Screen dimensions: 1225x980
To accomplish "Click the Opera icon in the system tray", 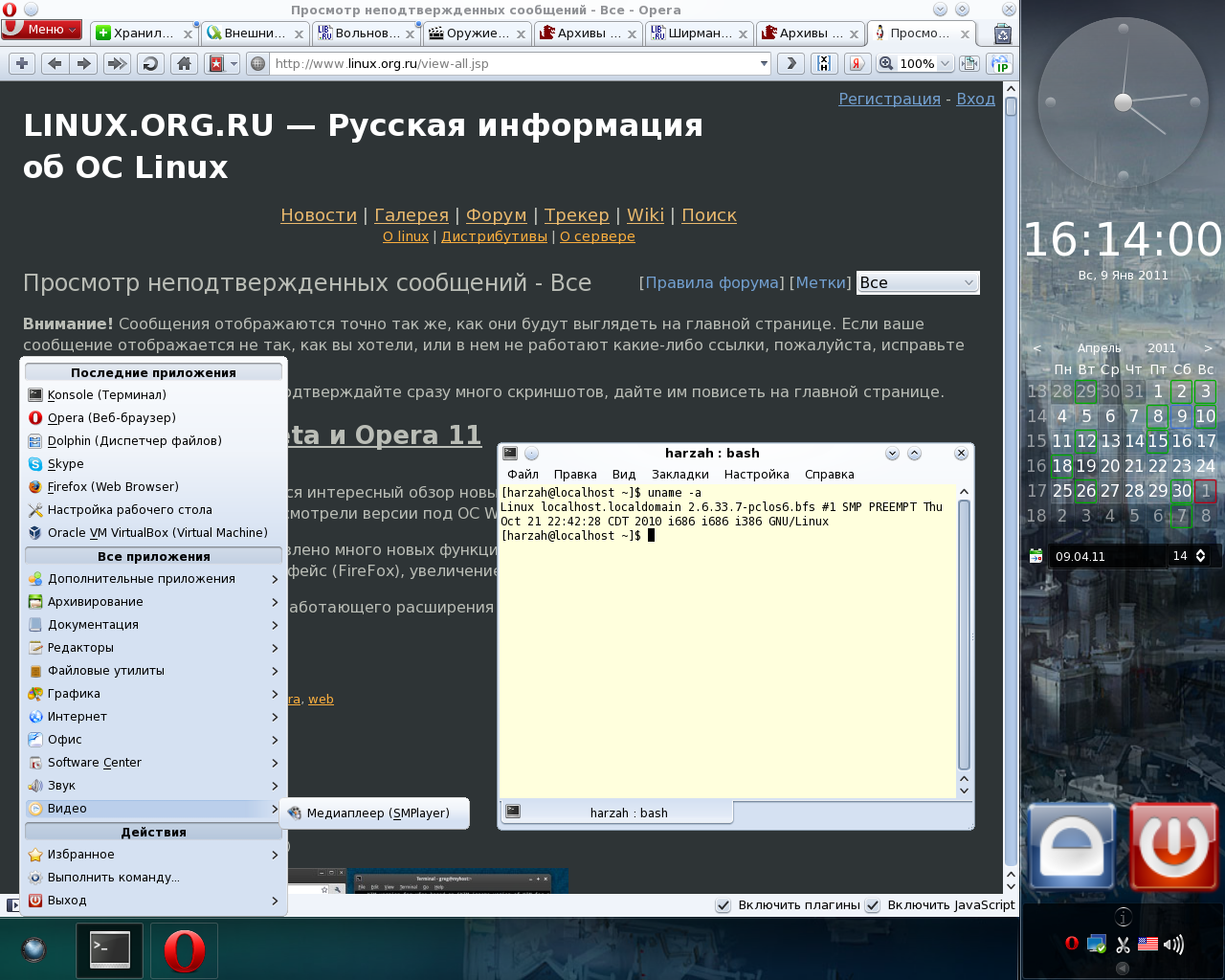I will 1072,944.
